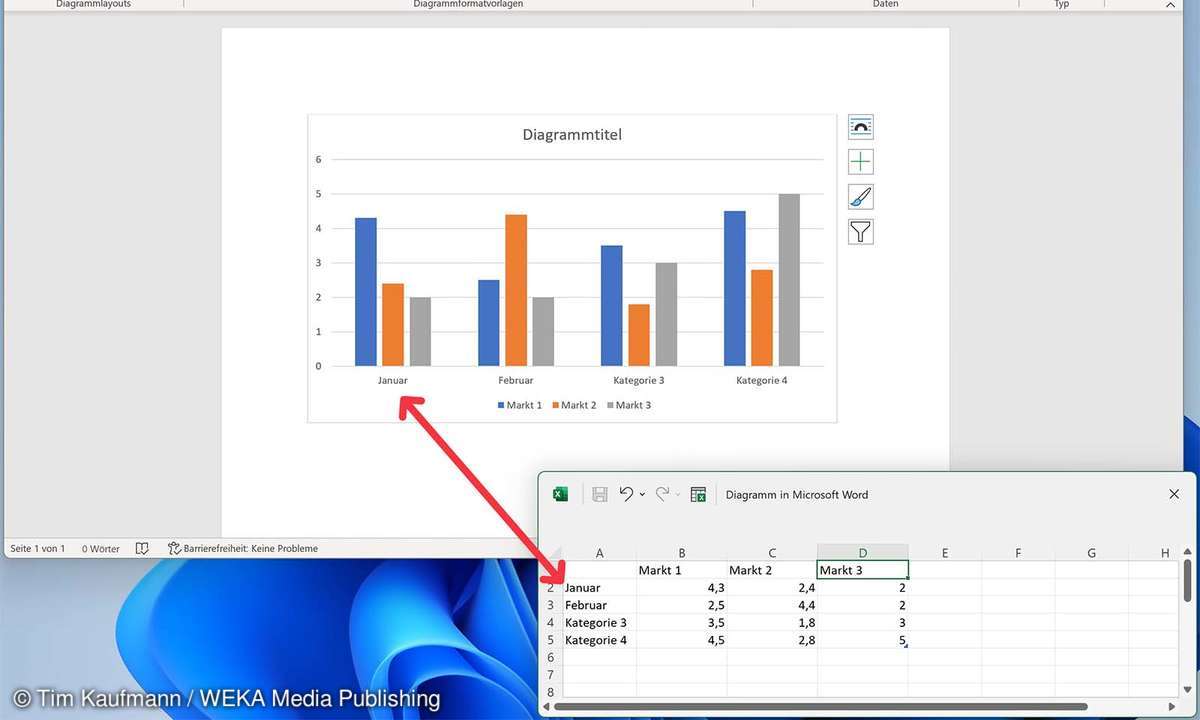
Task: Open Chart Filters funnel button
Action: [x=860, y=232]
